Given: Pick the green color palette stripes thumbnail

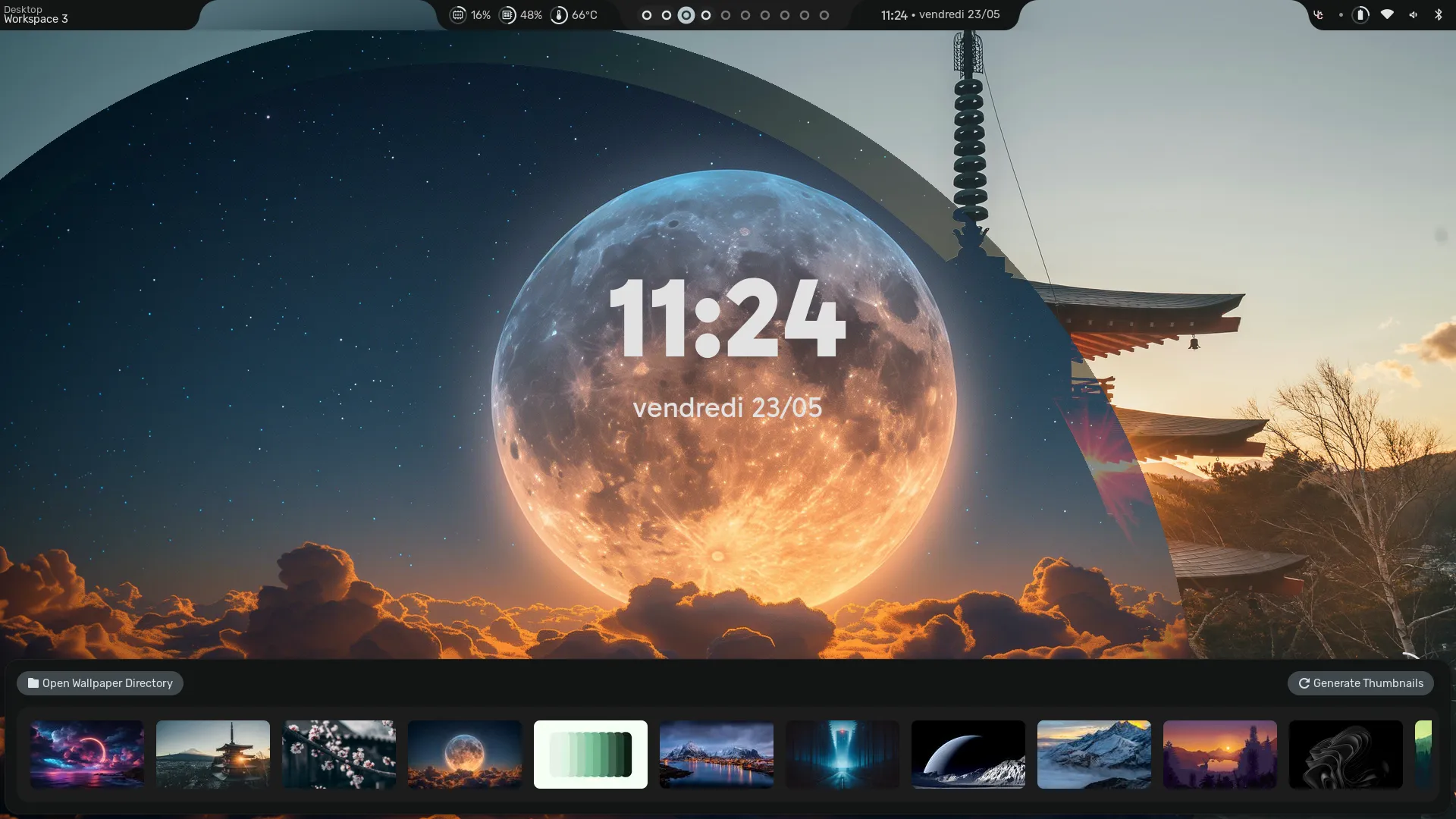Looking at the screenshot, I should (x=591, y=755).
